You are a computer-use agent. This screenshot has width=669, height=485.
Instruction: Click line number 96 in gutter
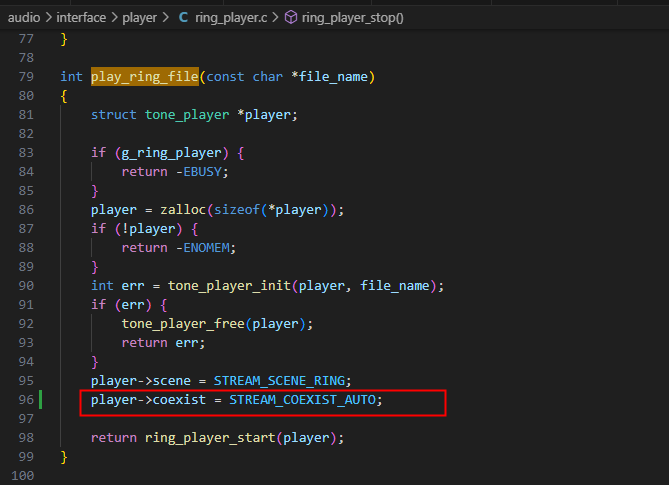point(26,399)
